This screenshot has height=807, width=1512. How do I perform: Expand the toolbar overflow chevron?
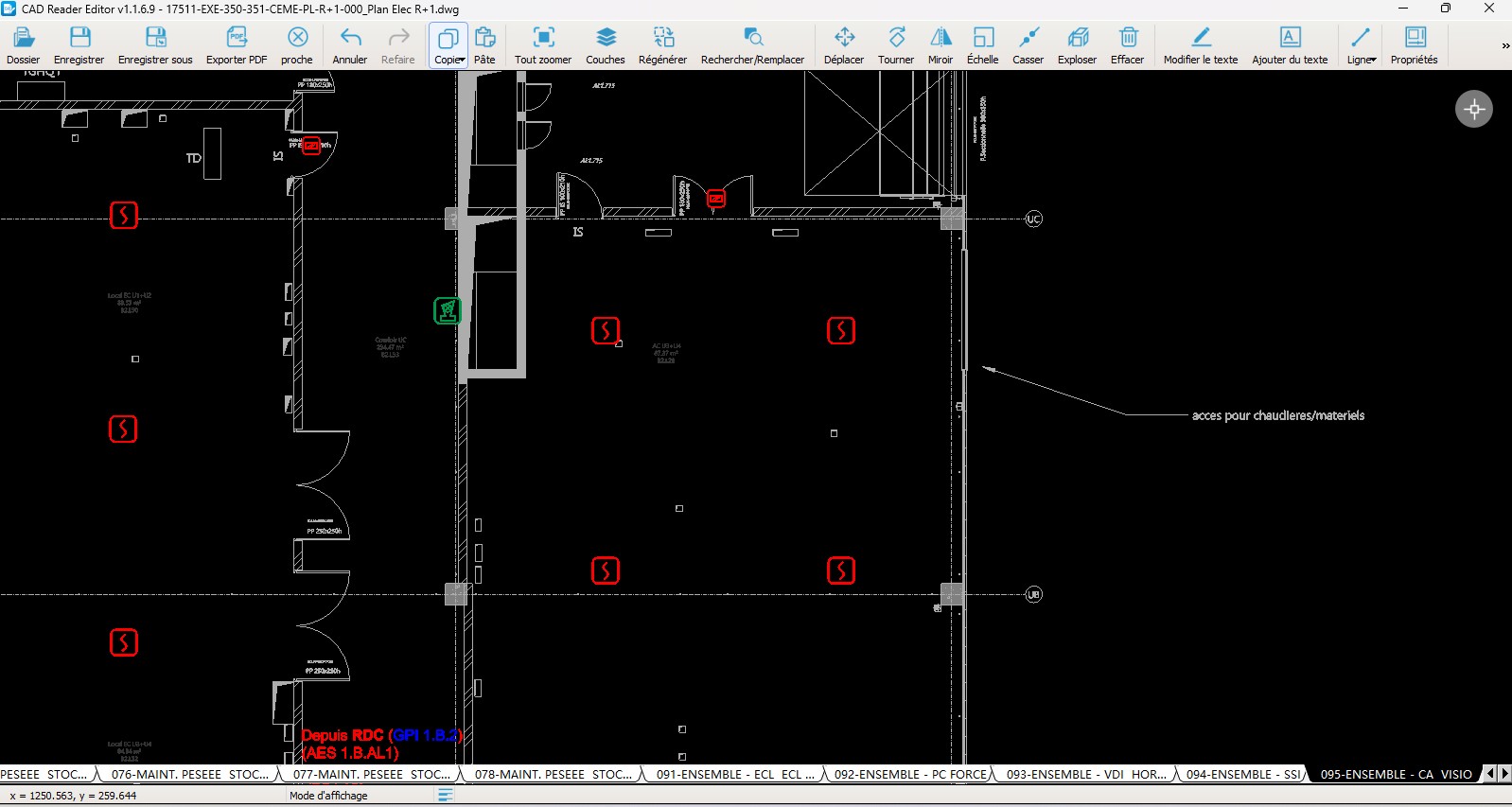coord(1505,45)
